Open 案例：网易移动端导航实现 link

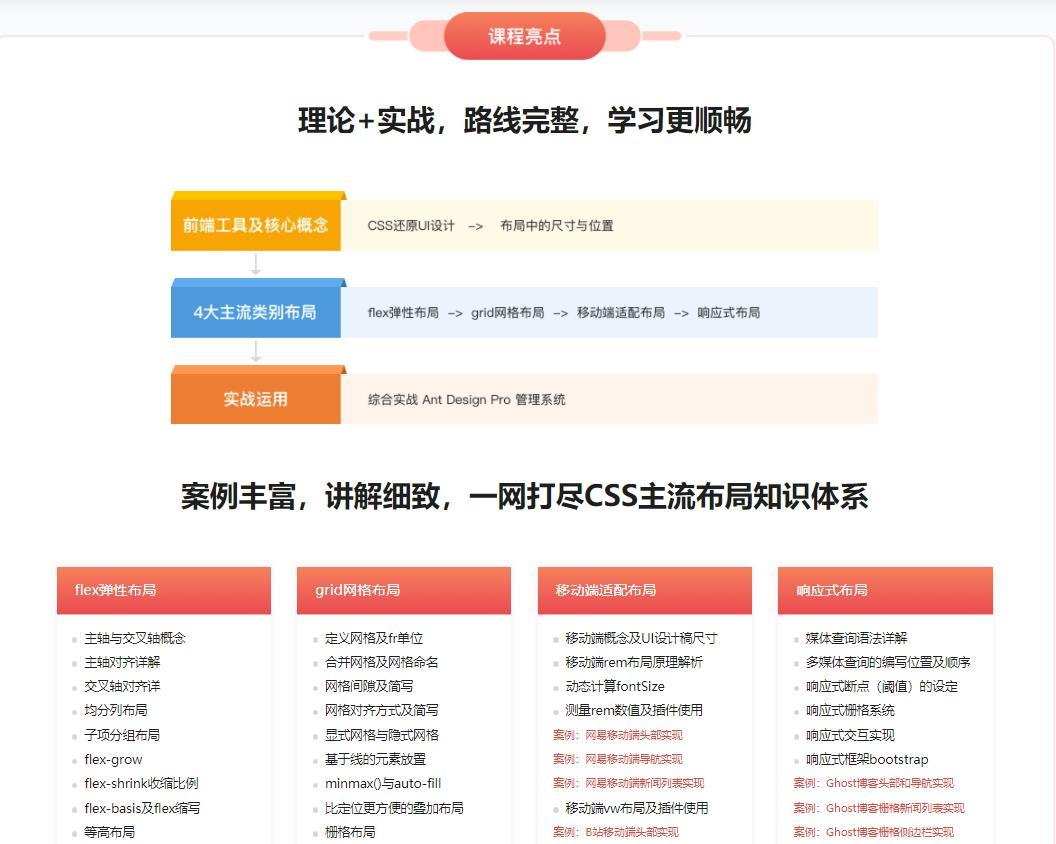617,759
